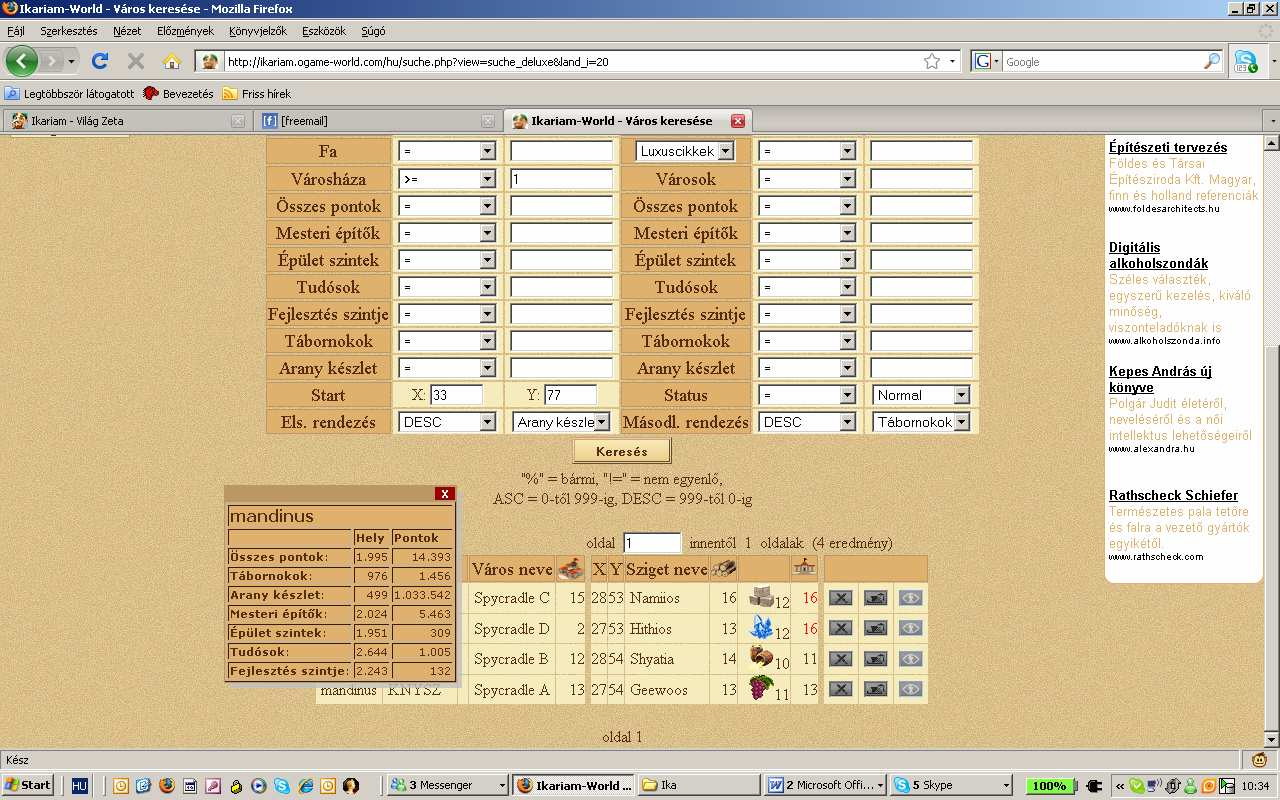Click the page vertical scrollbar

point(1271,440)
